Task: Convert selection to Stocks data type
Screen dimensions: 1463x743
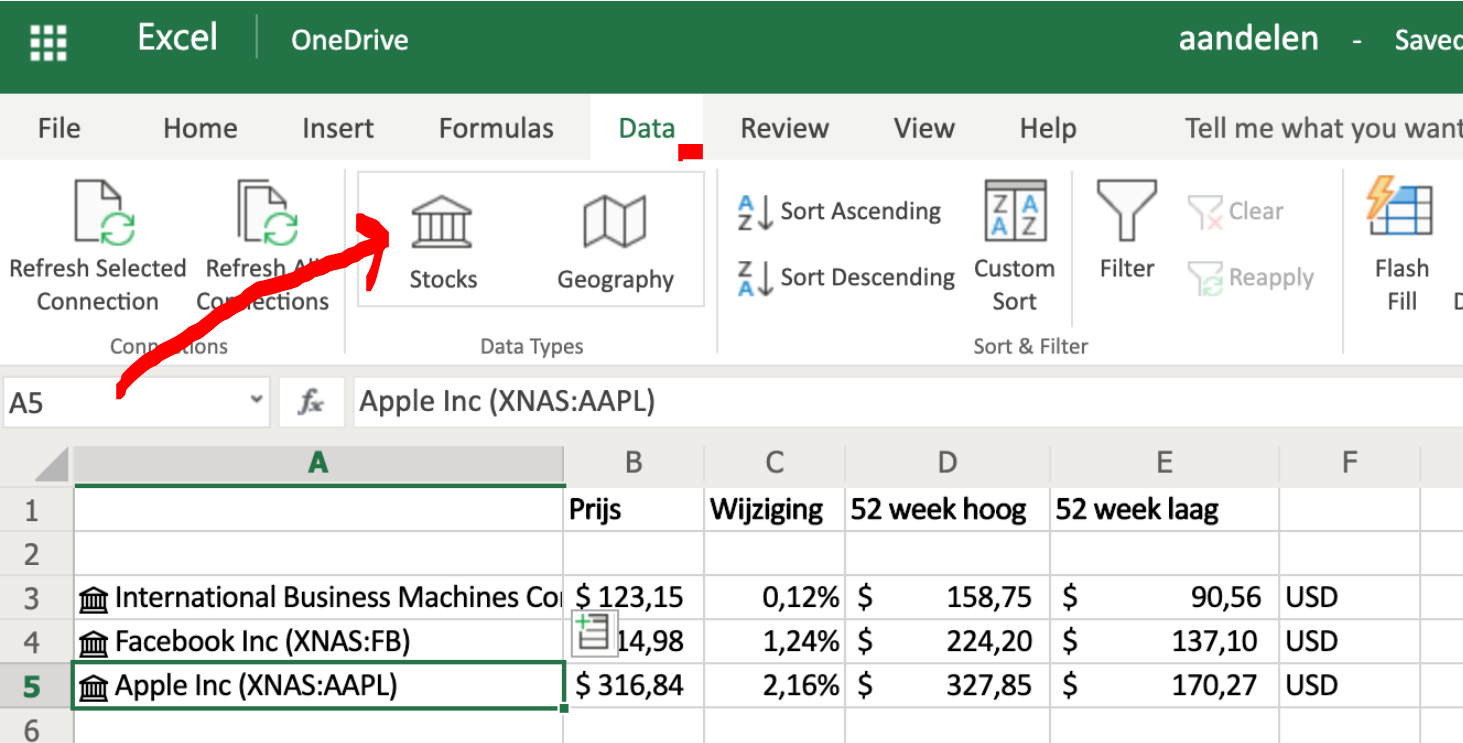Action: click(x=443, y=241)
